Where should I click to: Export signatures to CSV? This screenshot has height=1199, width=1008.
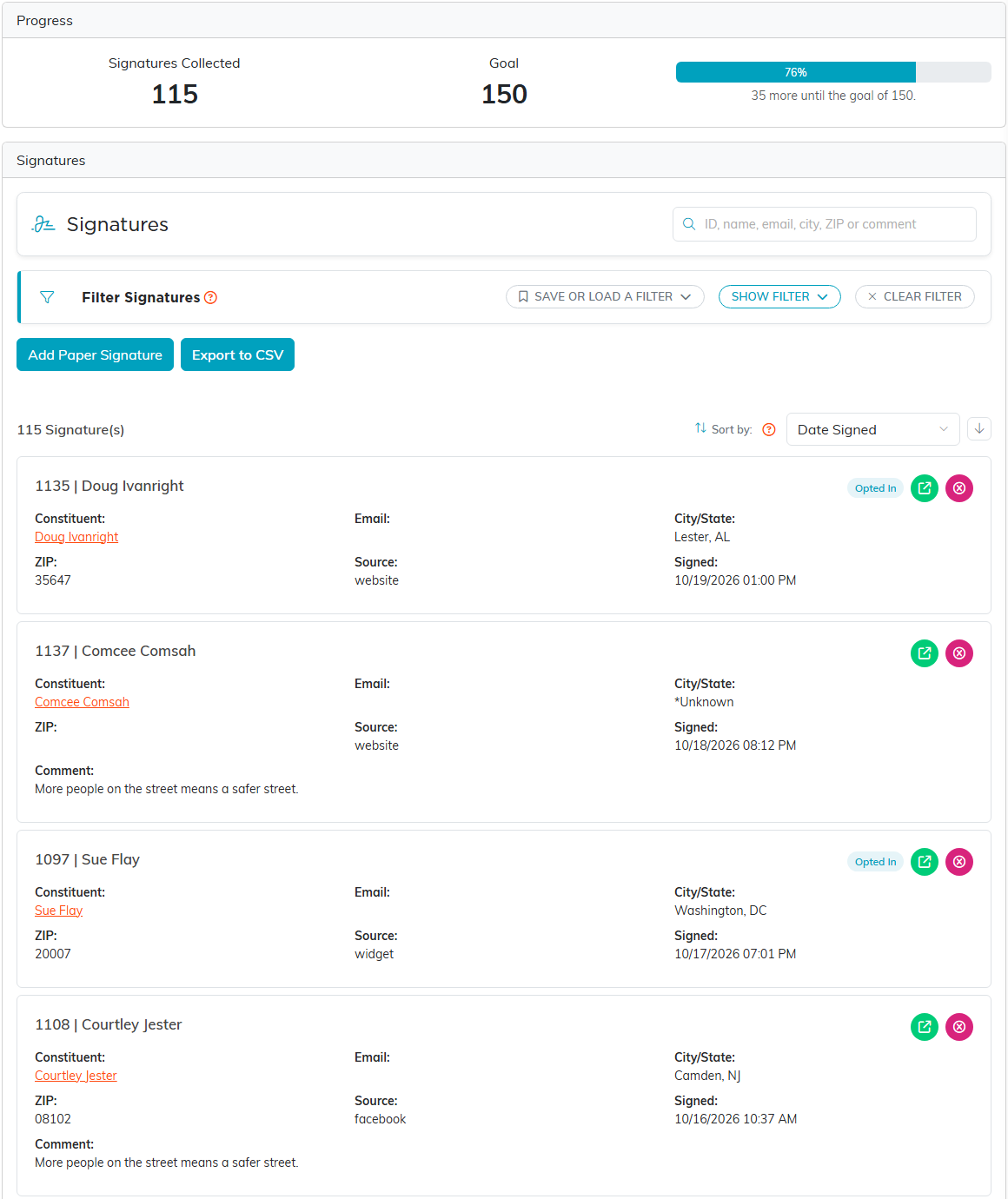[237, 354]
